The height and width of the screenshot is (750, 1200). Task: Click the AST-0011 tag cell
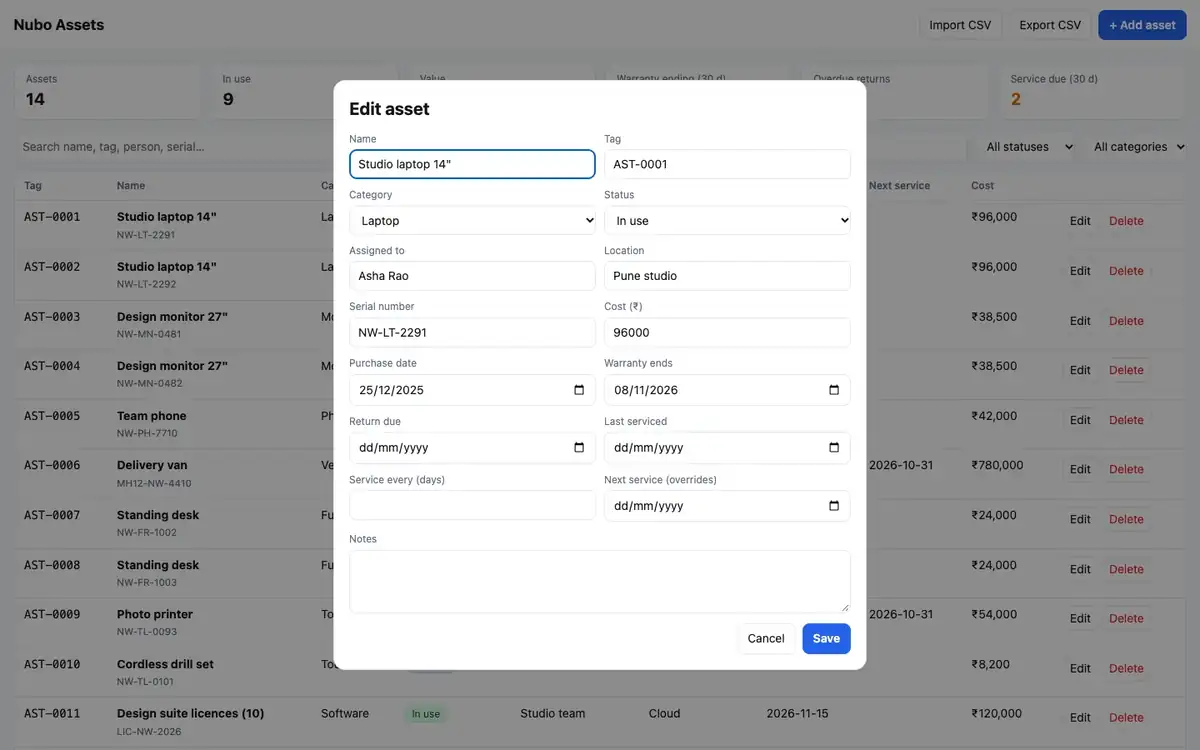click(52, 713)
